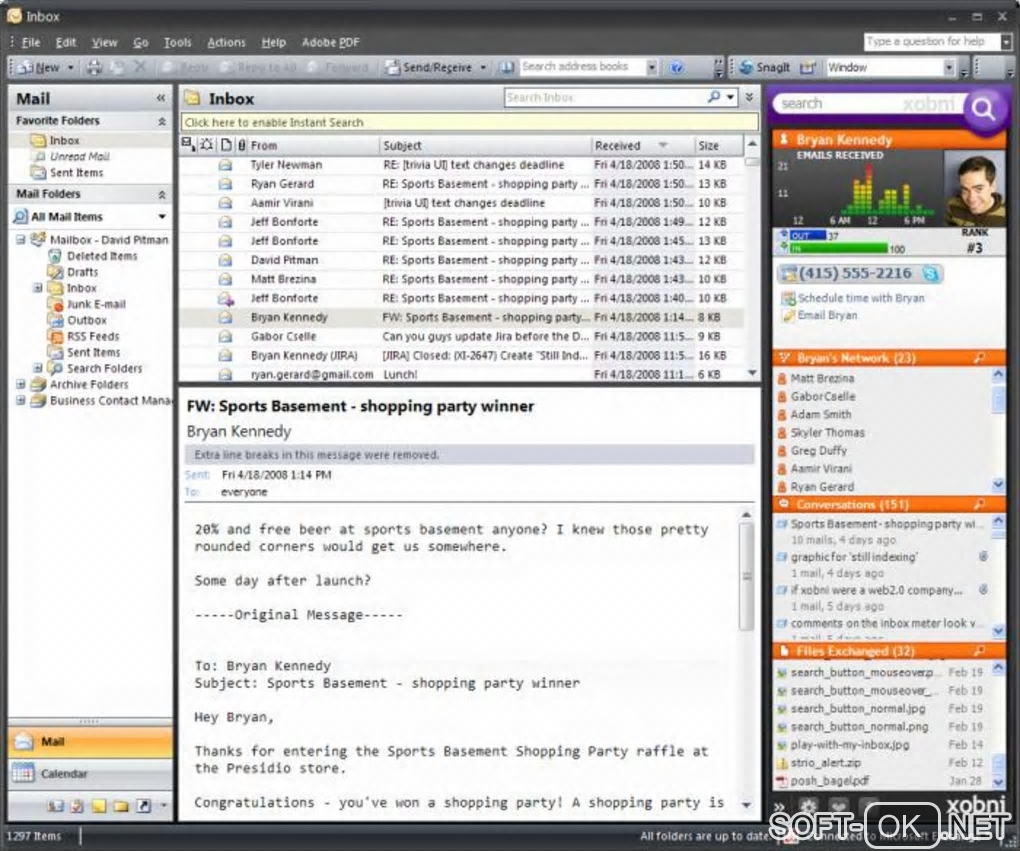Open the Send/Receive dropdown arrow
1020x851 pixels.
[x=483, y=67]
